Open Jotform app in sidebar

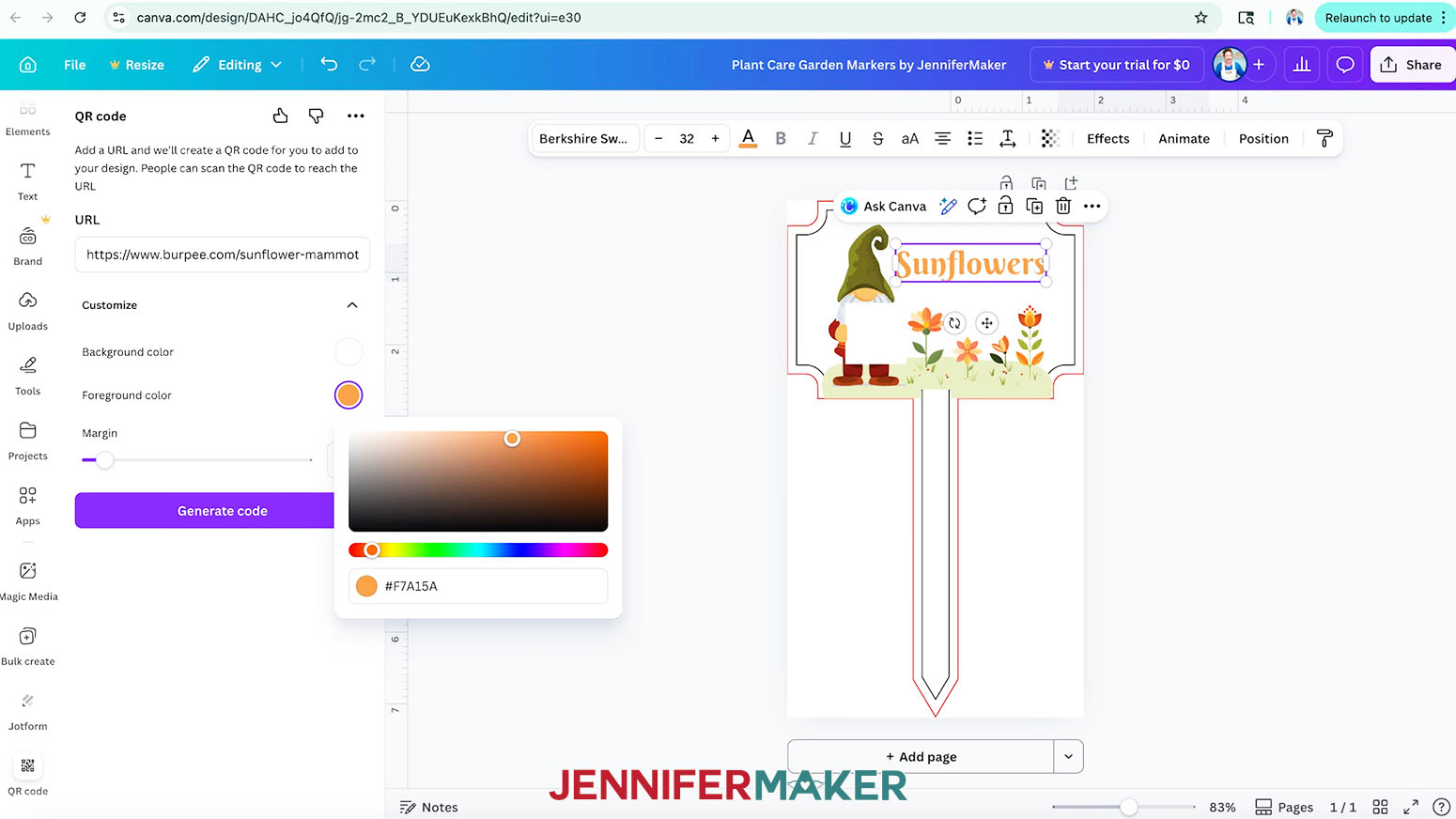point(27,711)
